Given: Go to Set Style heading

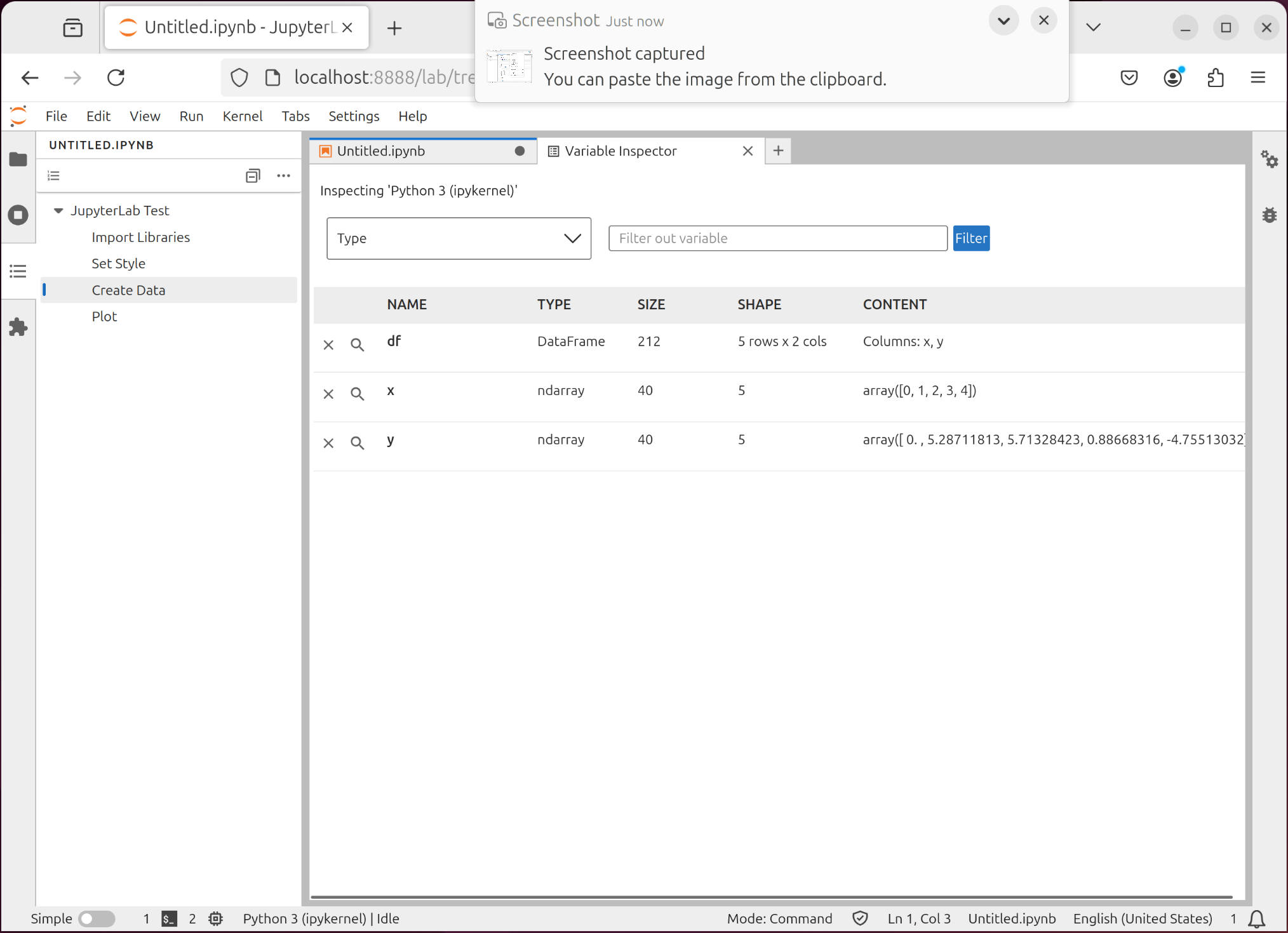Looking at the screenshot, I should (118, 264).
